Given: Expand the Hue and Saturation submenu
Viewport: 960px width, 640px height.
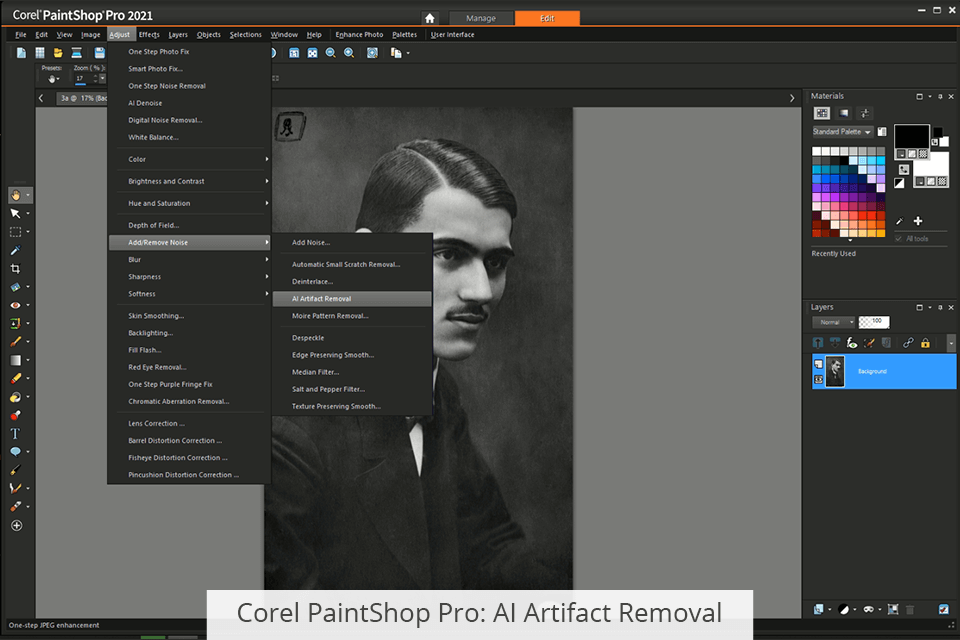Looking at the screenshot, I should tap(190, 203).
